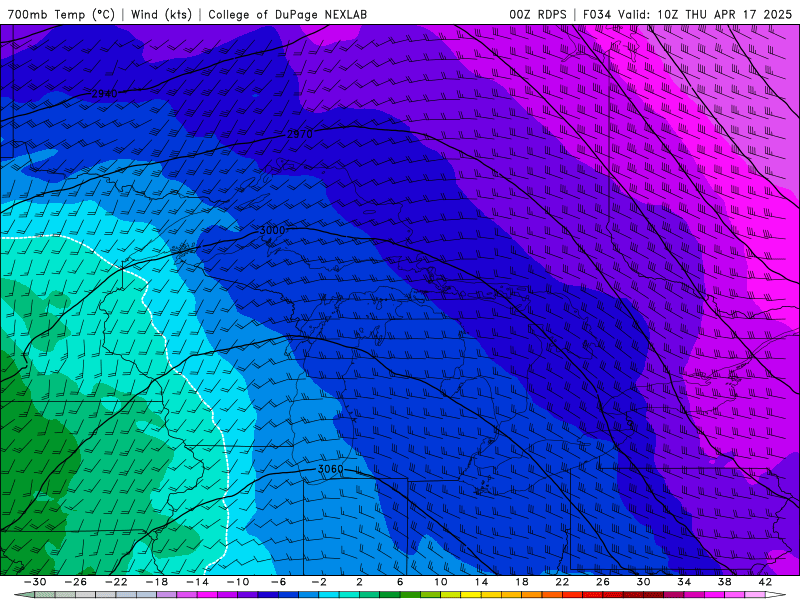Click the 38 colorbar scale value
Image resolution: width=800 pixels, height=600 pixels.
pyautogui.click(x=724, y=582)
